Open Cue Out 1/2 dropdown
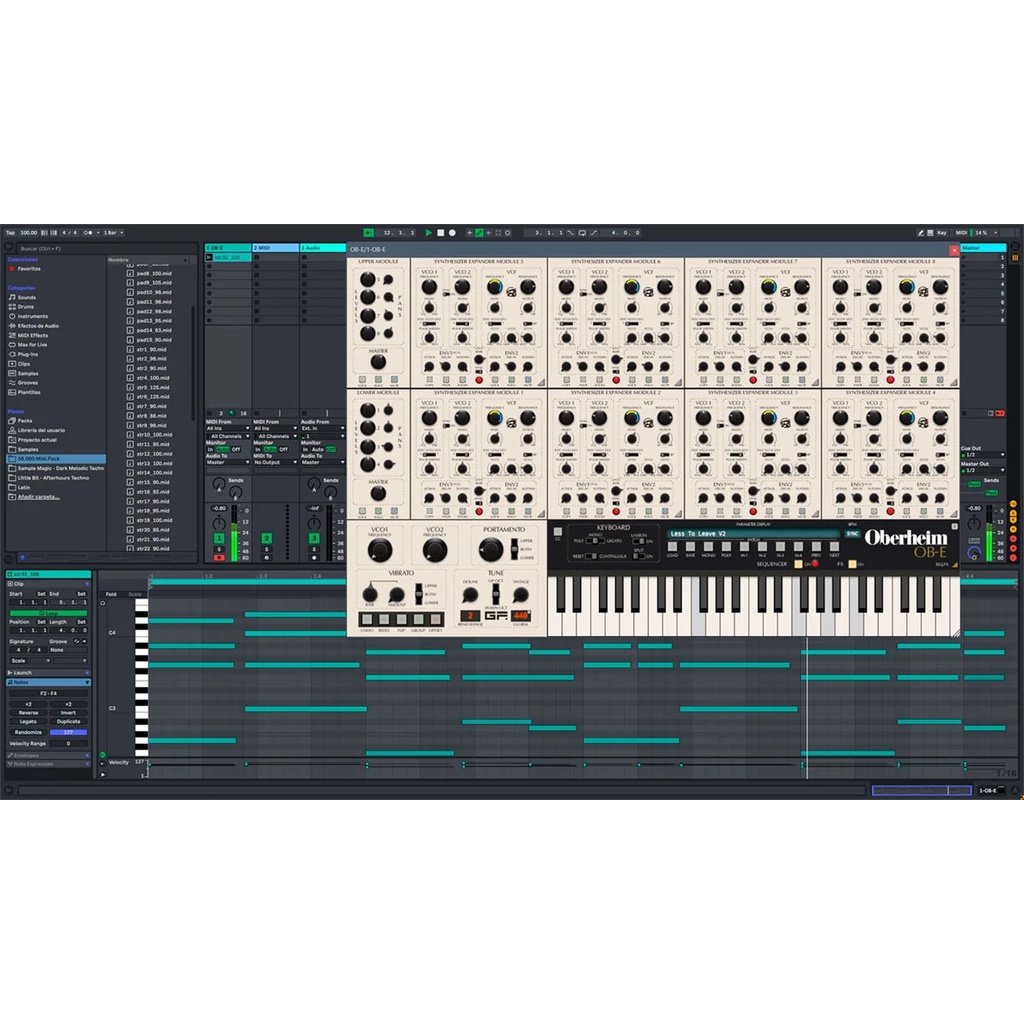The width and height of the screenshot is (1024, 1024). tap(983, 455)
